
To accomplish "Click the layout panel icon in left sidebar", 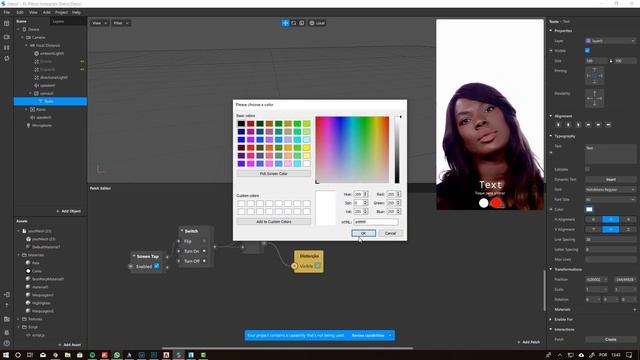I will tap(7, 24).
